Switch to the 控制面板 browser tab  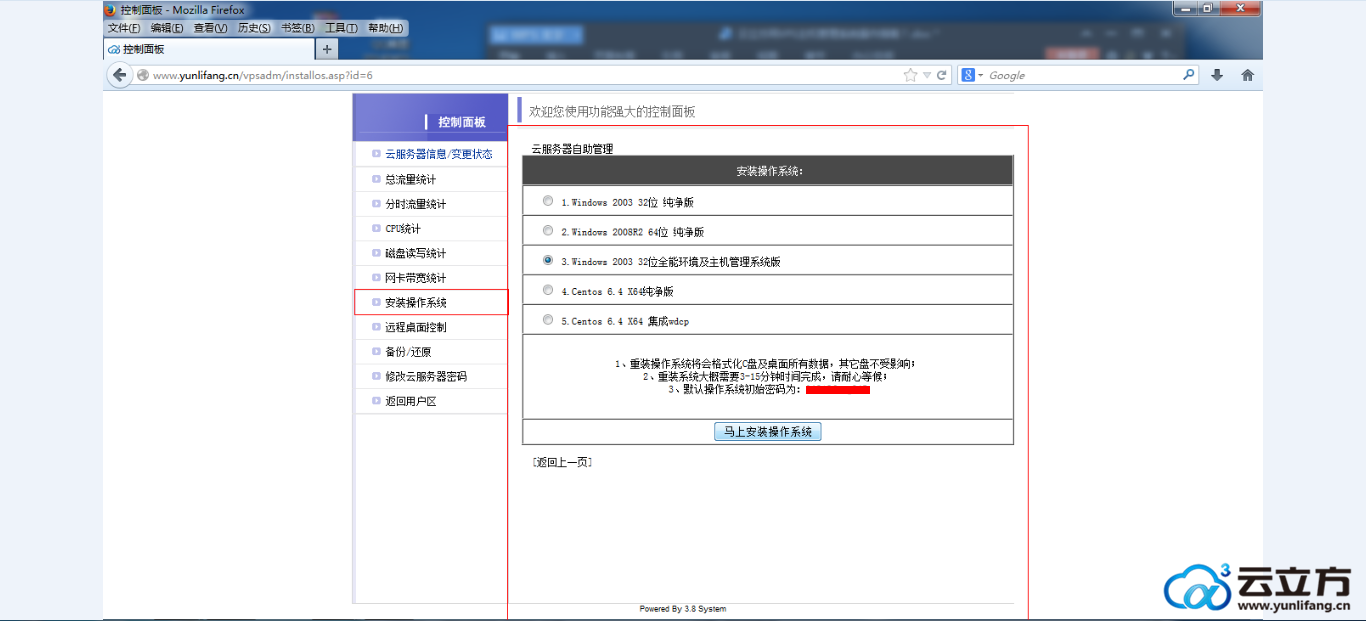209,49
